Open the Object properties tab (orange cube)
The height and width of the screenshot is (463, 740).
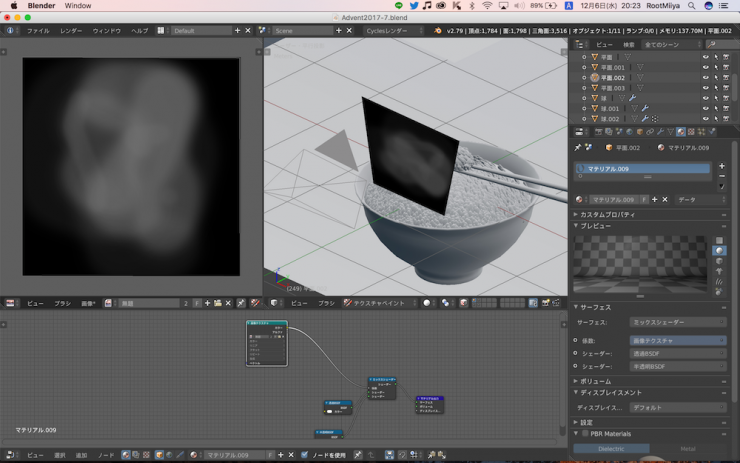640,132
